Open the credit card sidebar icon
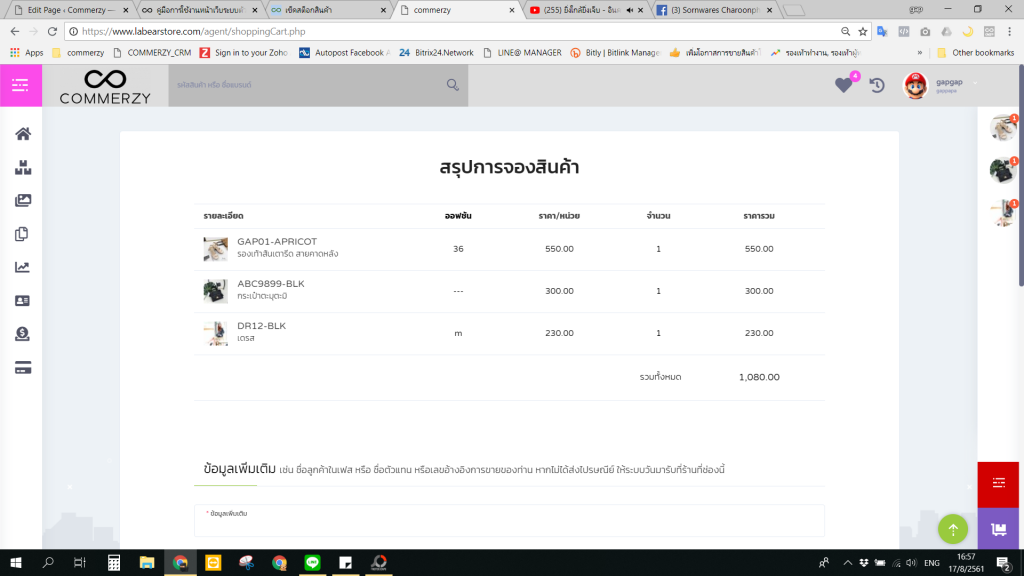The width and height of the screenshot is (1024, 576). pos(23,368)
